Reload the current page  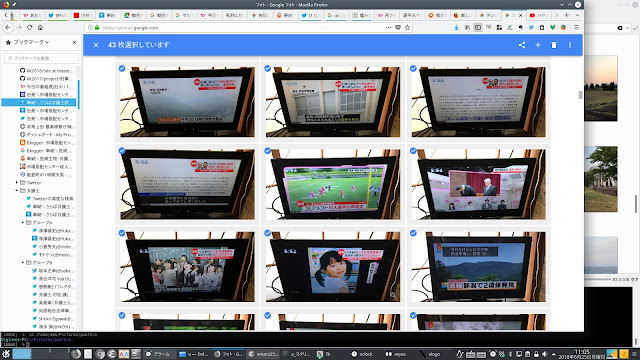[x=29, y=27]
